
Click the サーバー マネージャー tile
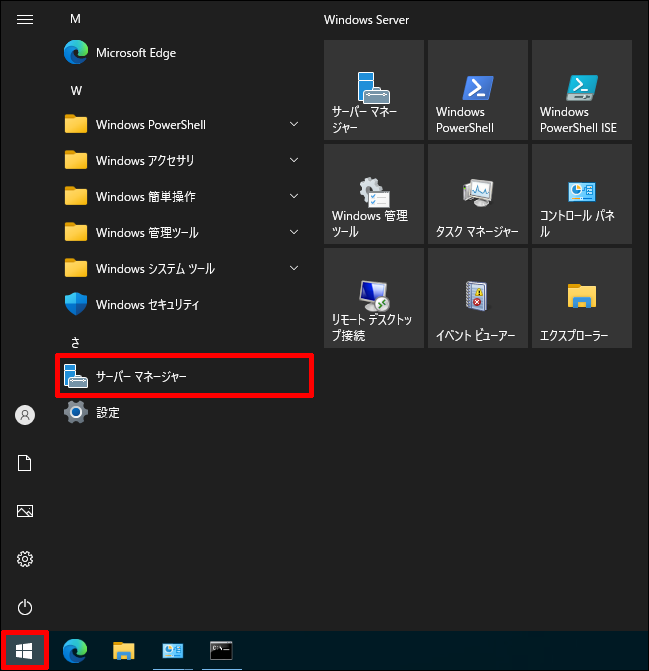(x=374, y=90)
